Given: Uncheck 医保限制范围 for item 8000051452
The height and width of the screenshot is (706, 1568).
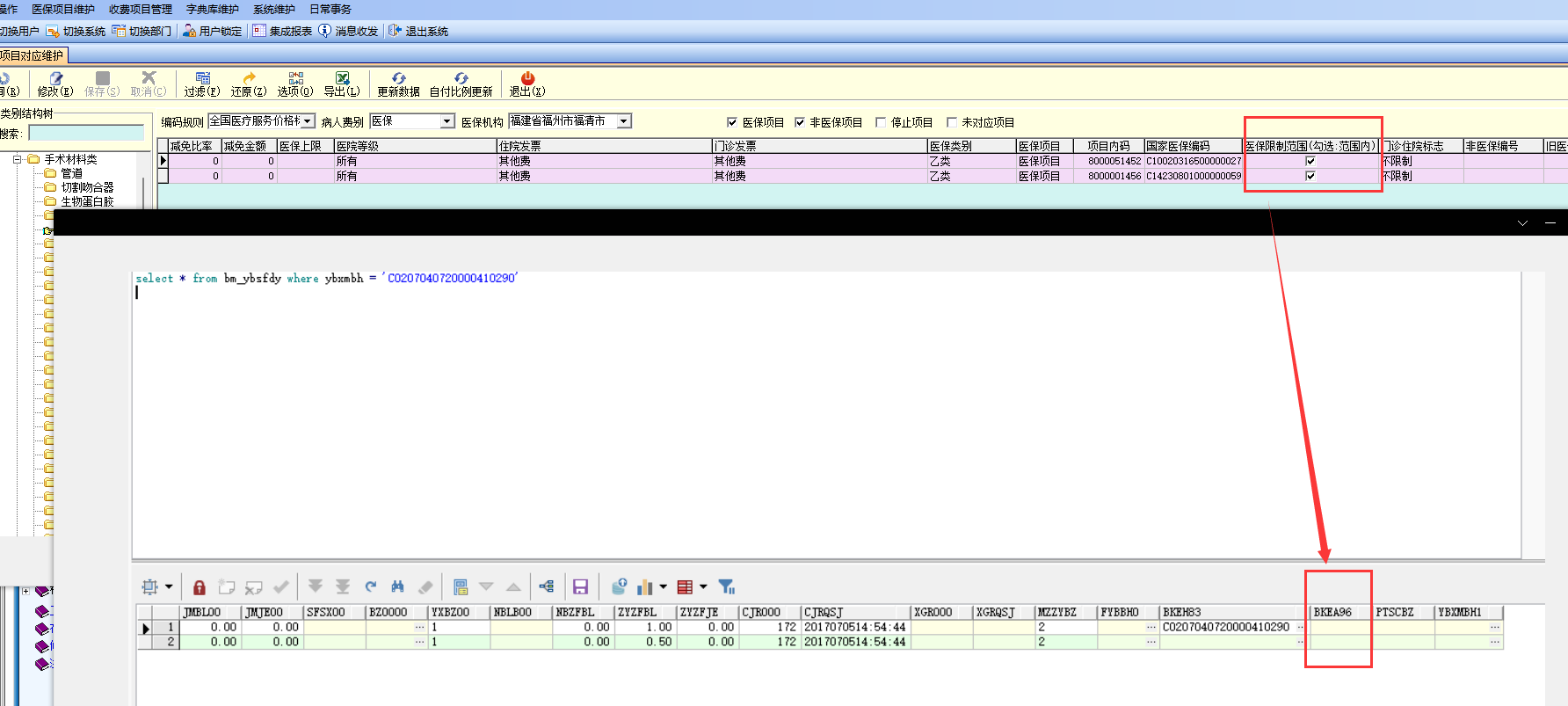Looking at the screenshot, I should coord(1310,161).
